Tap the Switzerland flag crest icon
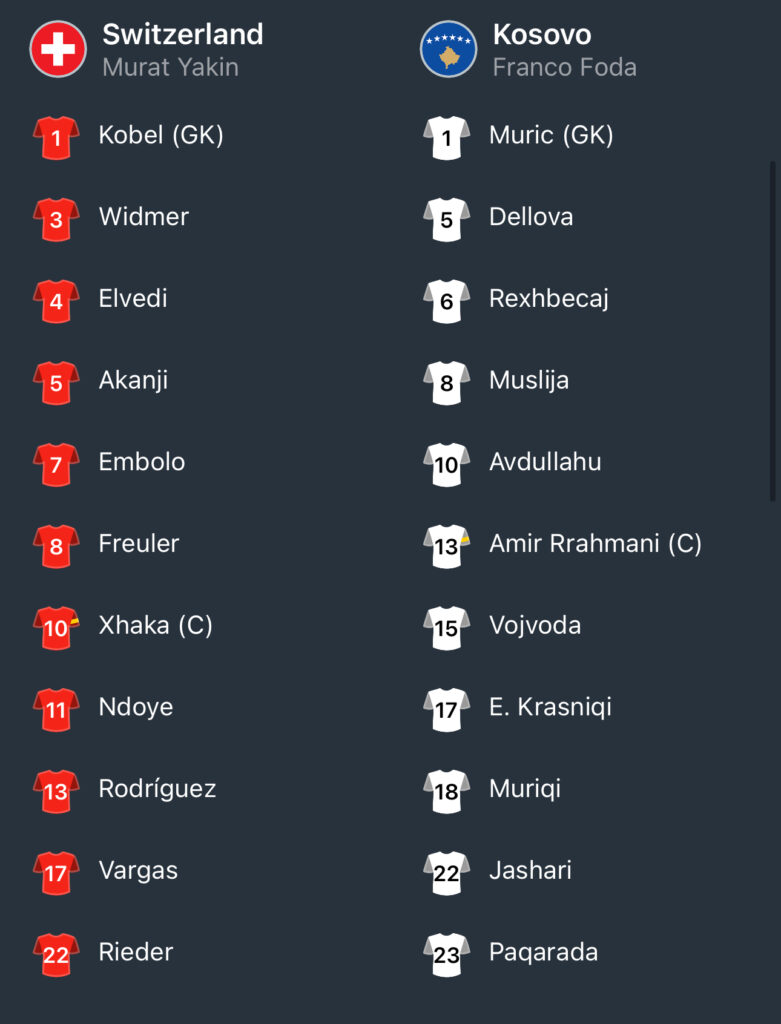 coord(58,49)
